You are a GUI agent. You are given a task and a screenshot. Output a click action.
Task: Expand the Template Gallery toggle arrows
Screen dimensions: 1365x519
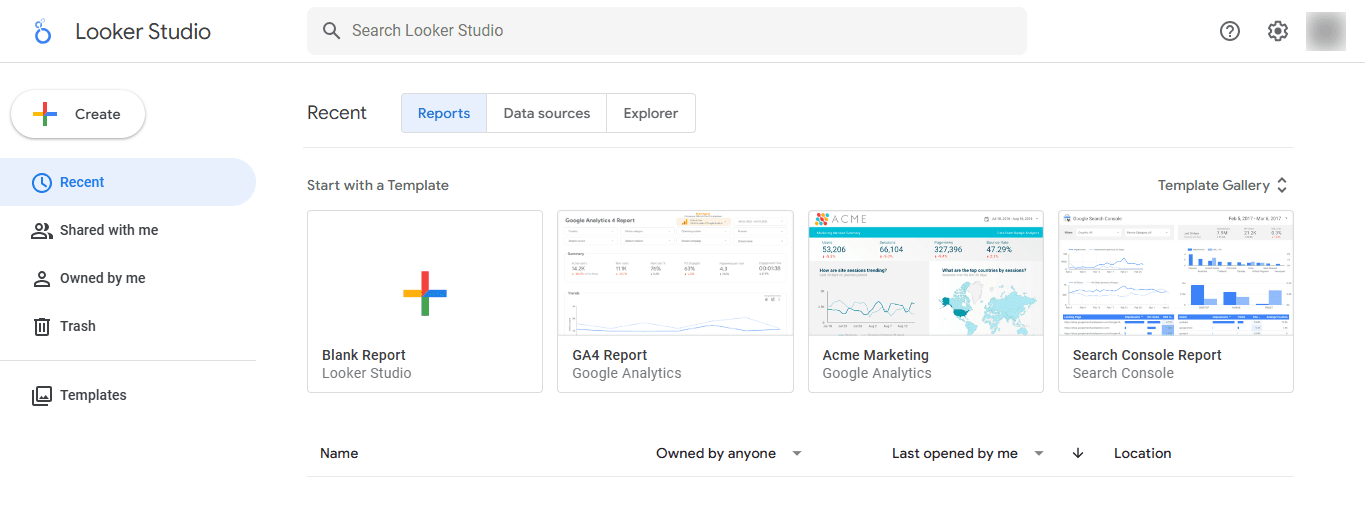click(1282, 185)
